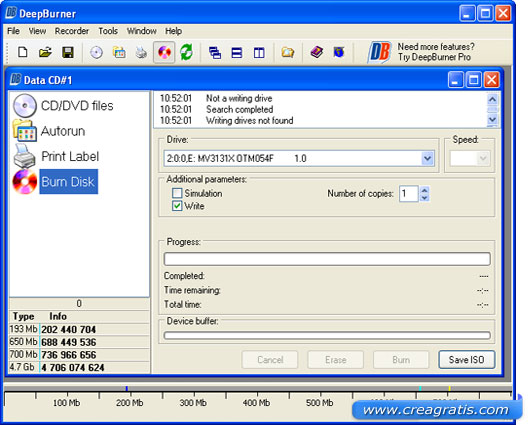Click the globe web toolbar icon
530x425 pixels.
tap(339, 52)
